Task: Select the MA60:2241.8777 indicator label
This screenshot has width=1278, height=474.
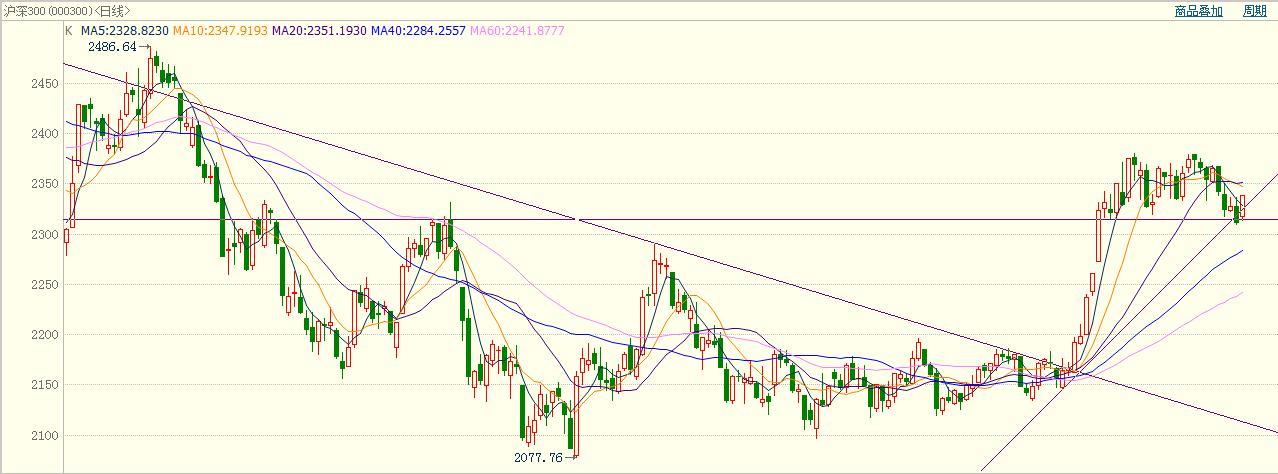Action: (x=517, y=31)
